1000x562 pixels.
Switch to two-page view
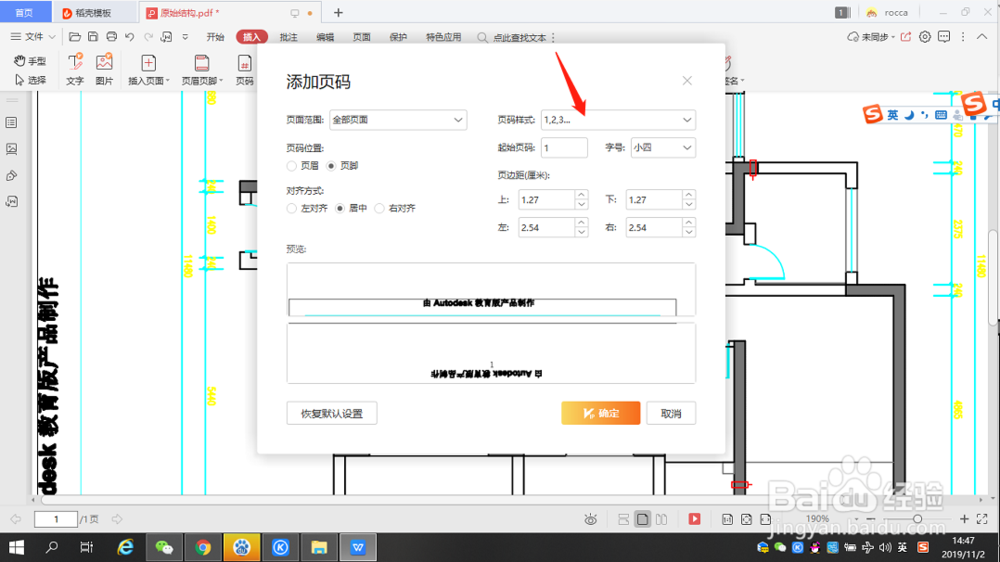(x=661, y=519)
